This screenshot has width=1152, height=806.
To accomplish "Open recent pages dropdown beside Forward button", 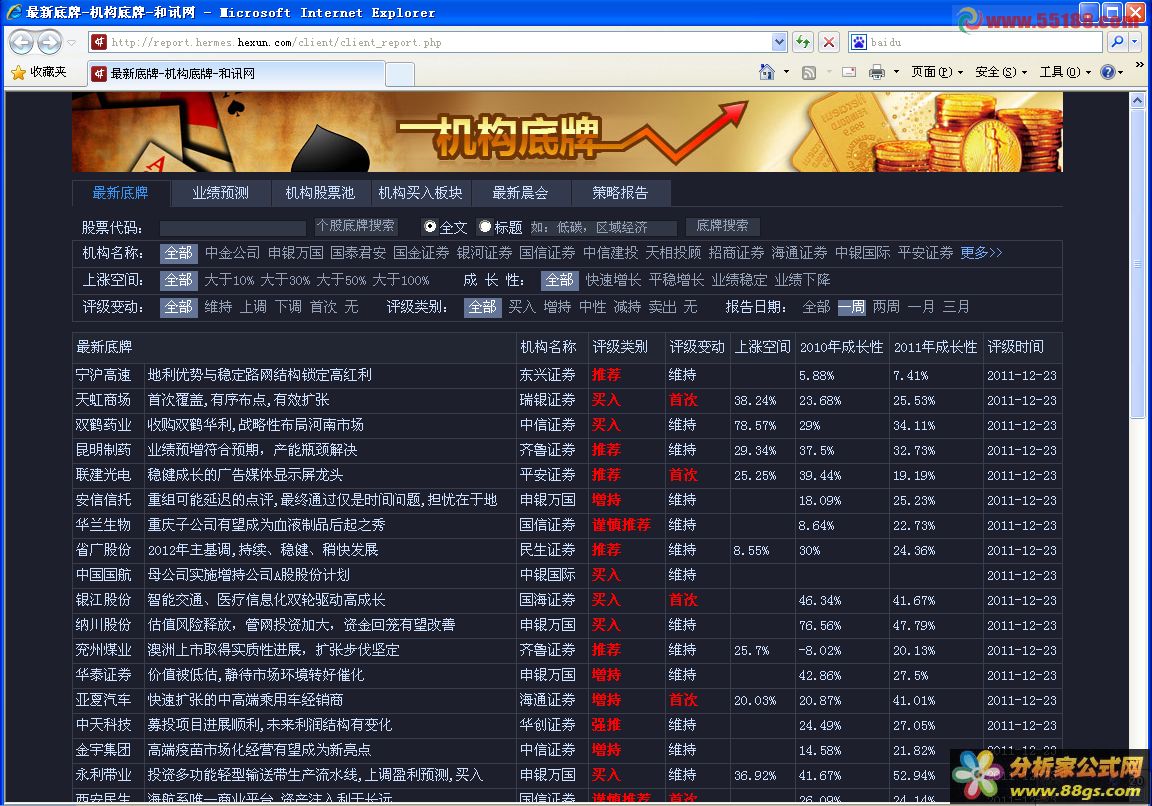I will (71, 43).
